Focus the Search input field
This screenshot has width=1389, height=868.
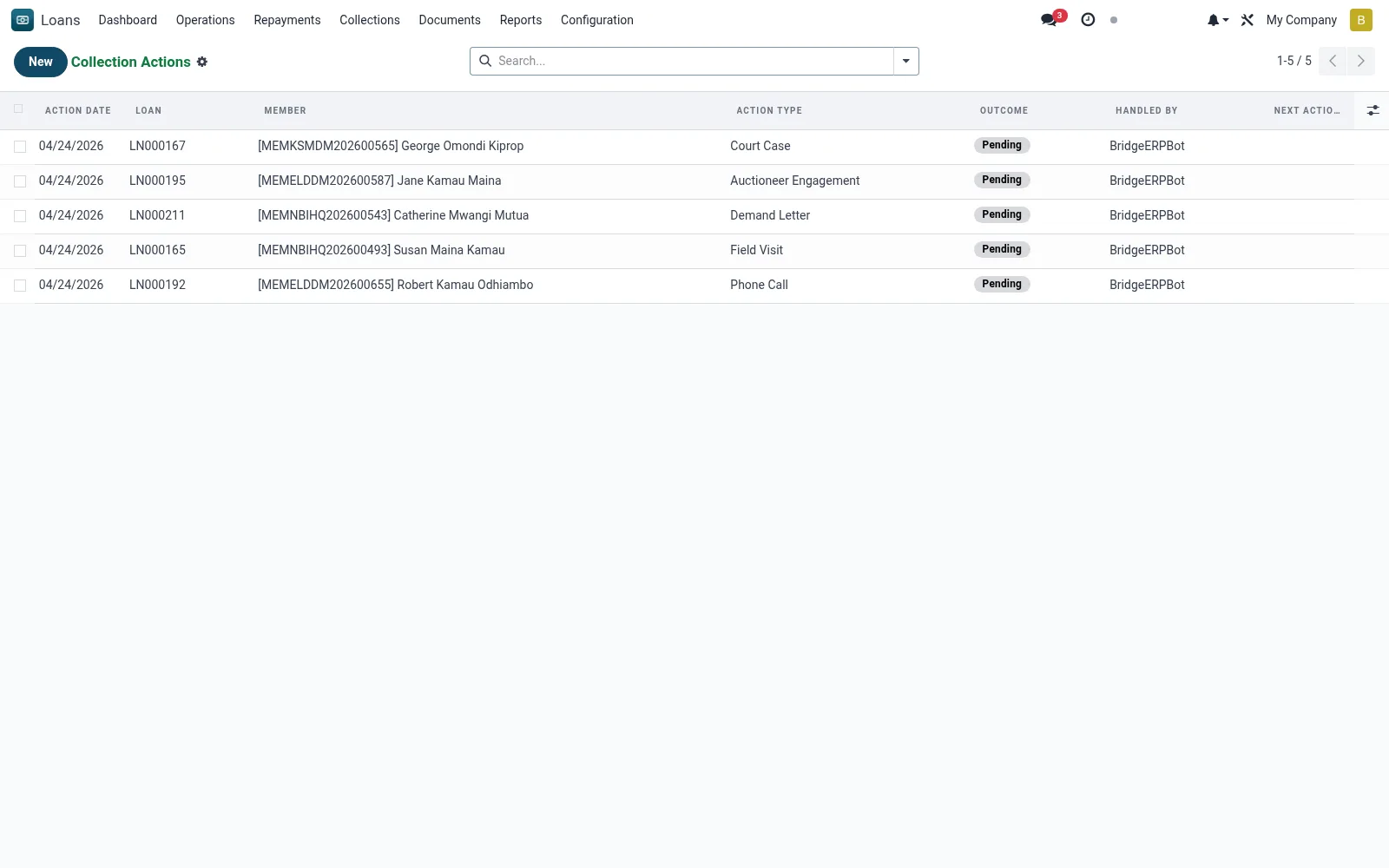click(x=693, y=61)
